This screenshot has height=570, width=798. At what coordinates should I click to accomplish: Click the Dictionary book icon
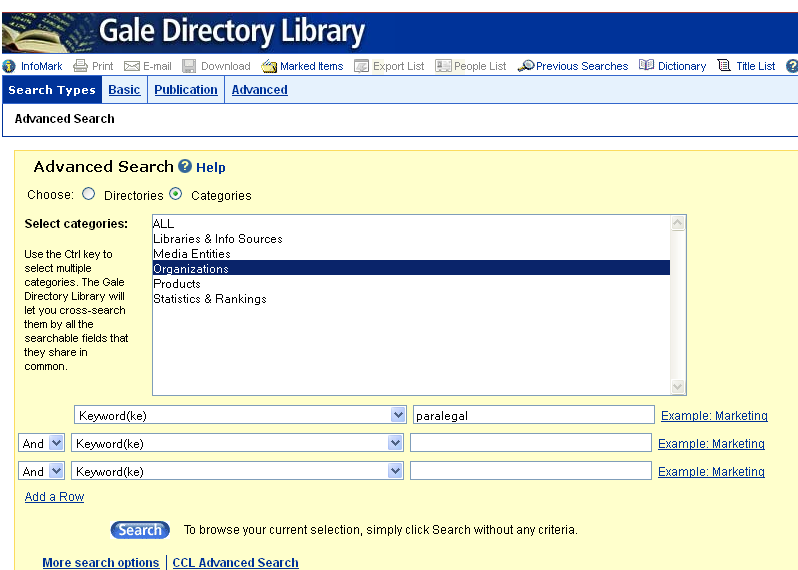[x=646, y=65]
